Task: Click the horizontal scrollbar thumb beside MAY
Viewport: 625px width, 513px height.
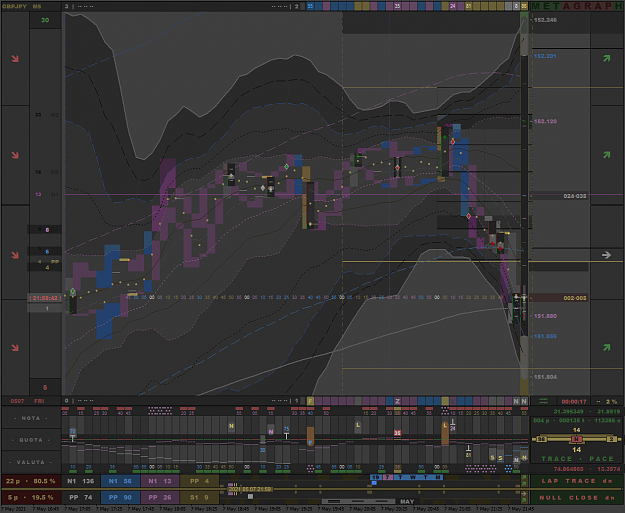Action: tap(358, 501)
